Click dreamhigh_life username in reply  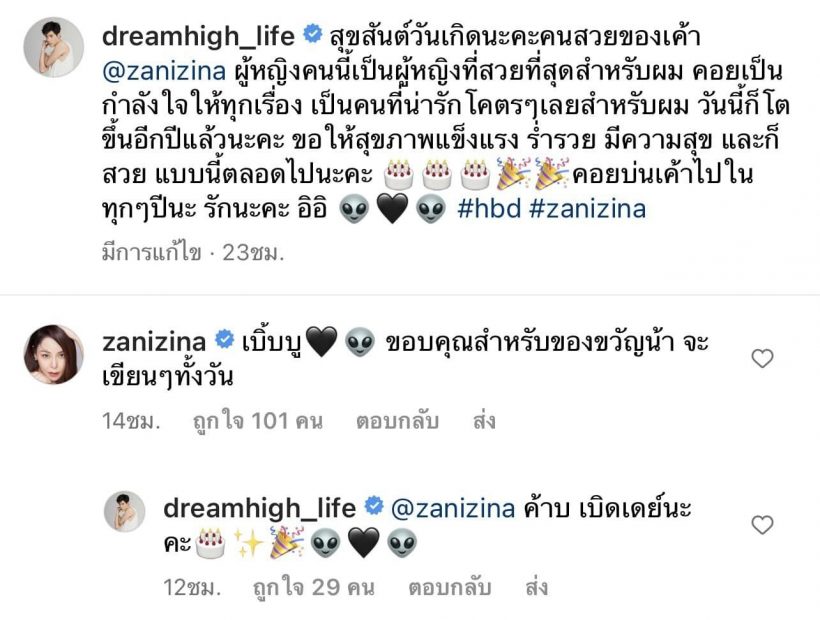[259, 508]
